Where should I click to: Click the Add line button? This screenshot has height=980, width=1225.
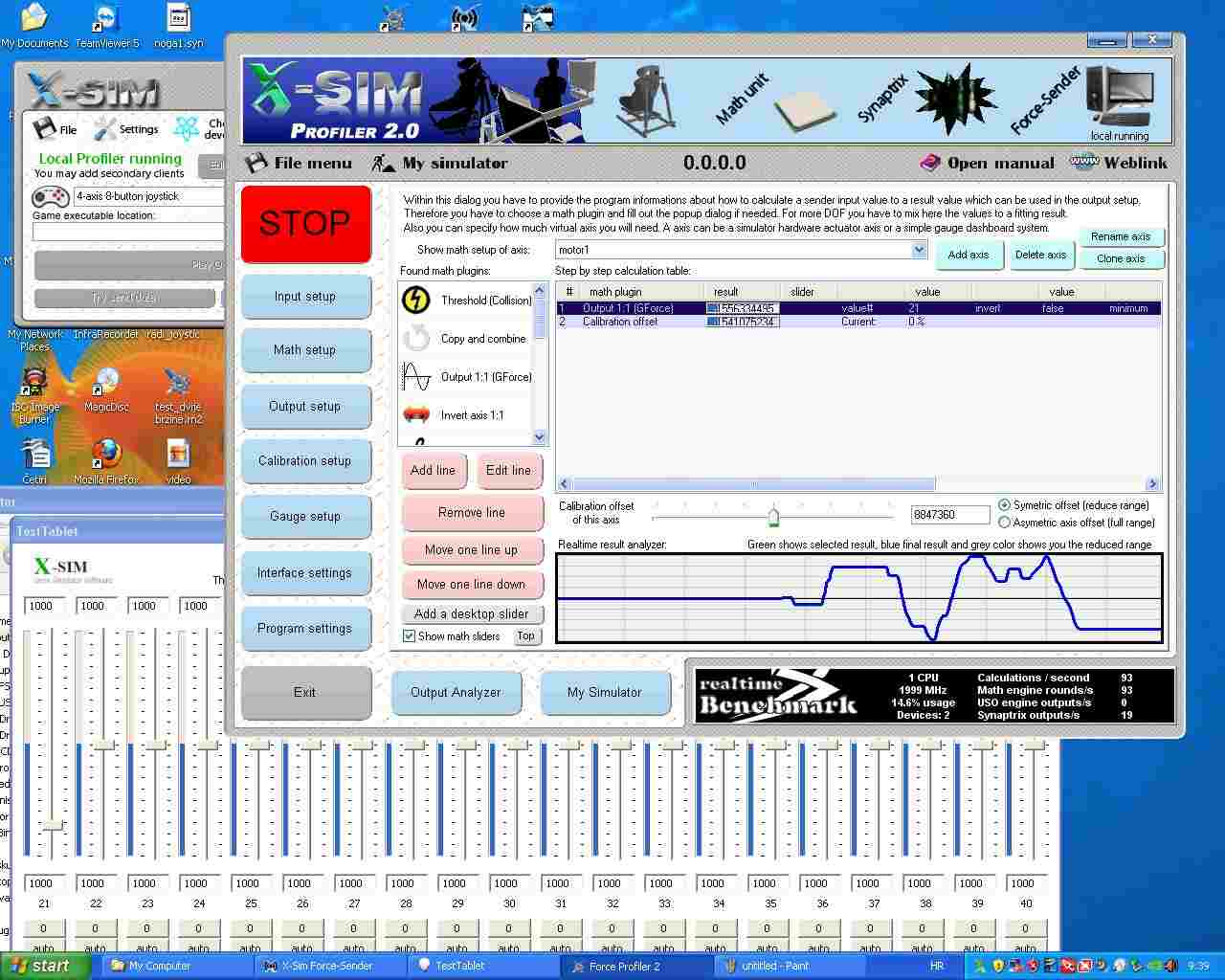point(434,471)
